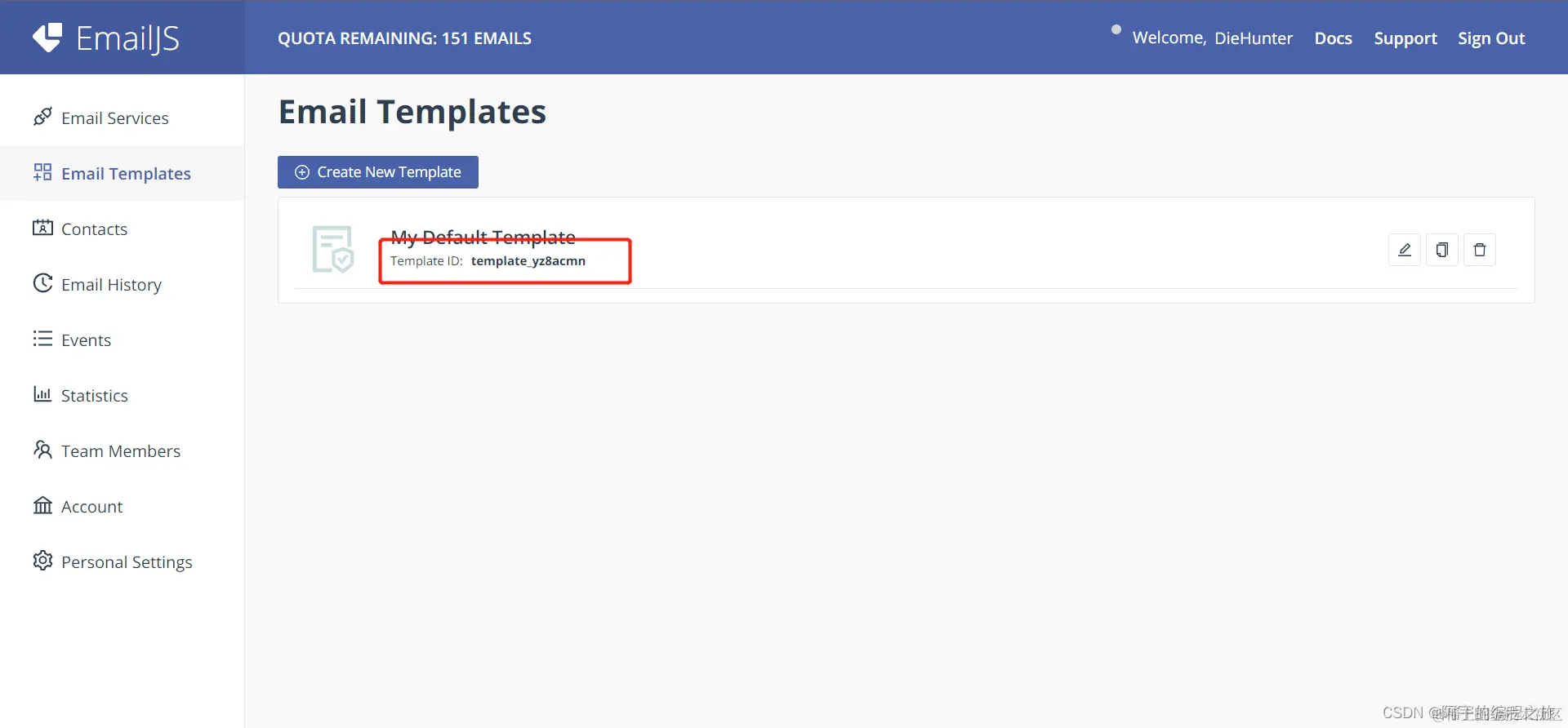Open Personal Settings
Viewport: 1568px width, 728px height.
point(122,562)
